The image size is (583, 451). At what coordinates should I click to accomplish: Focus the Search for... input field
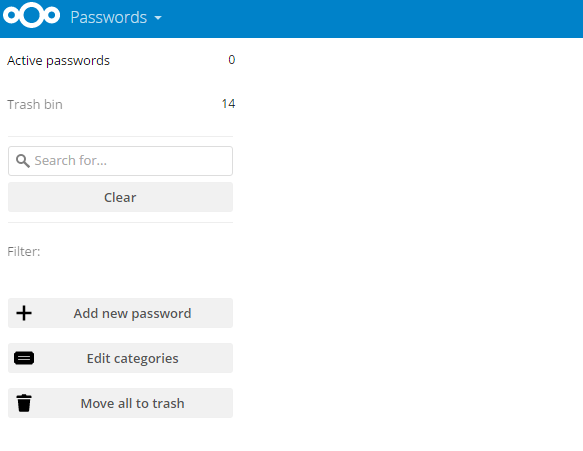120,161
